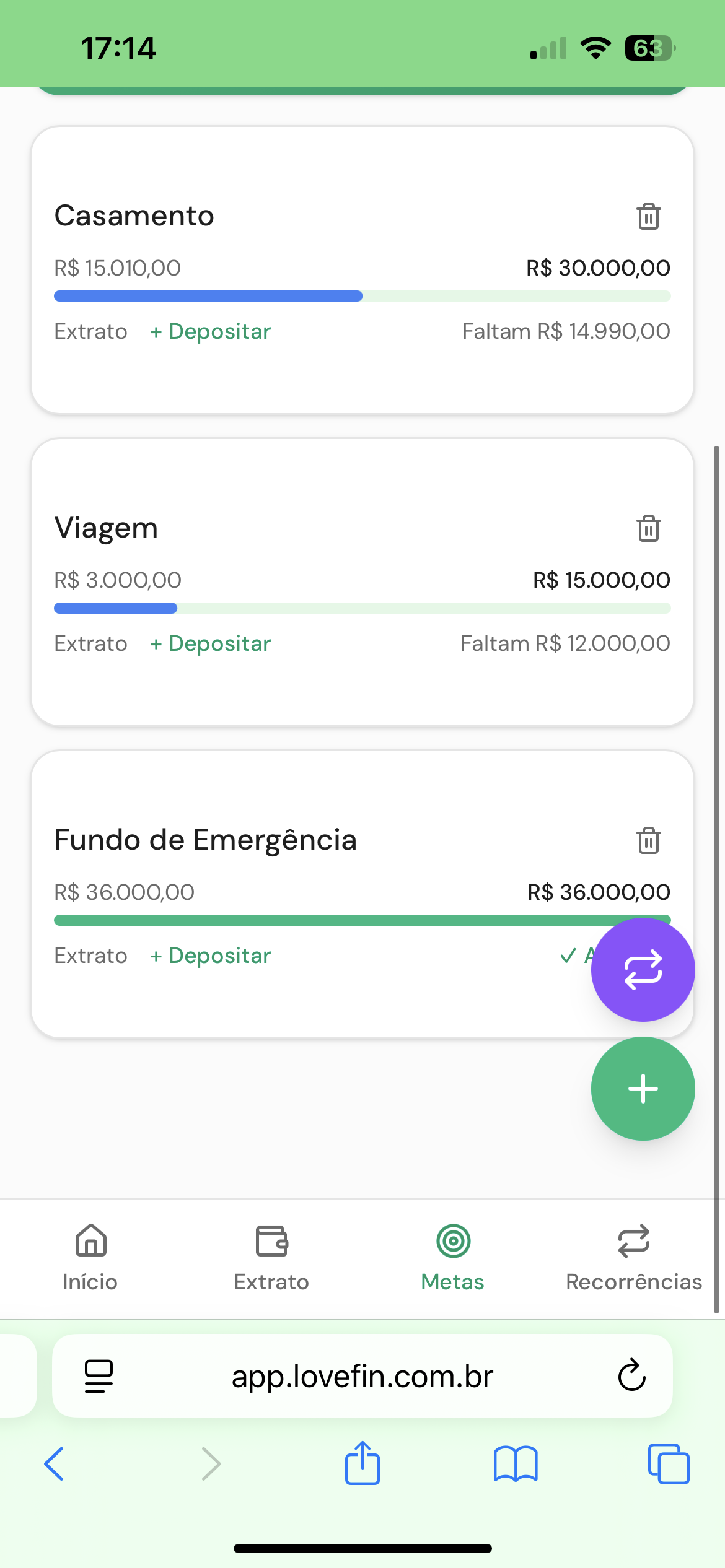Tap the app.lovefin.com.br address field

click(x=362, y=1376)
